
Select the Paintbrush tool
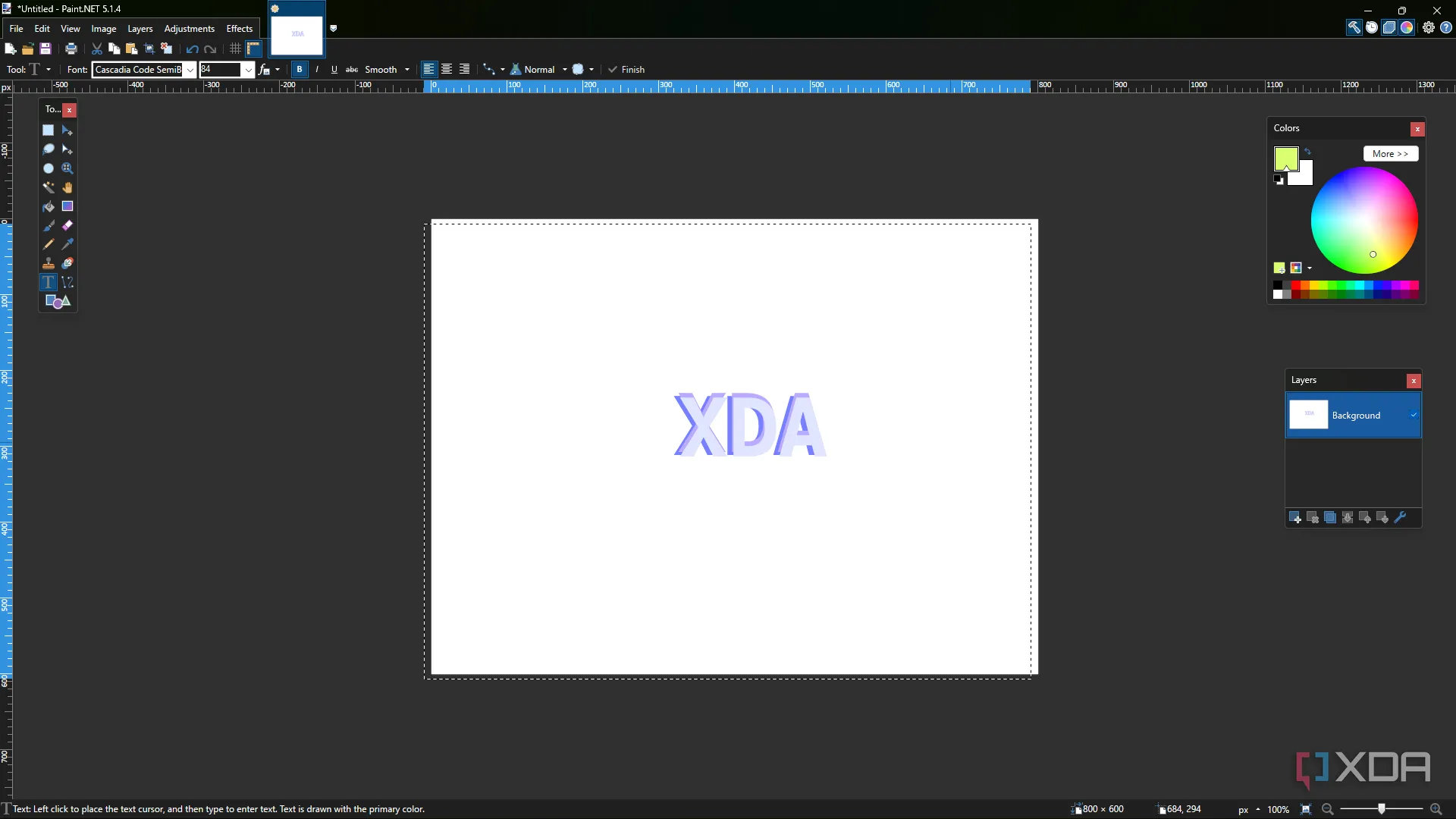(x=49, y=225)
